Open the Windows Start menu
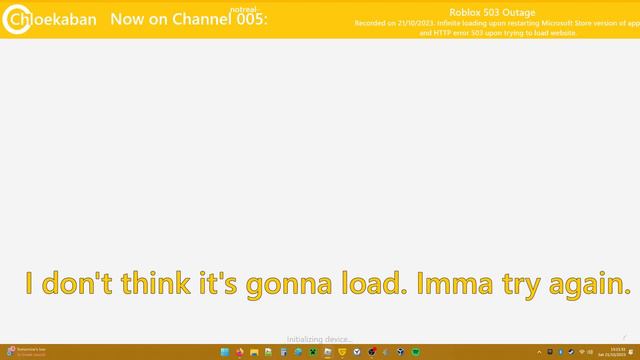The image size is (640, 360). click(224, 352)
